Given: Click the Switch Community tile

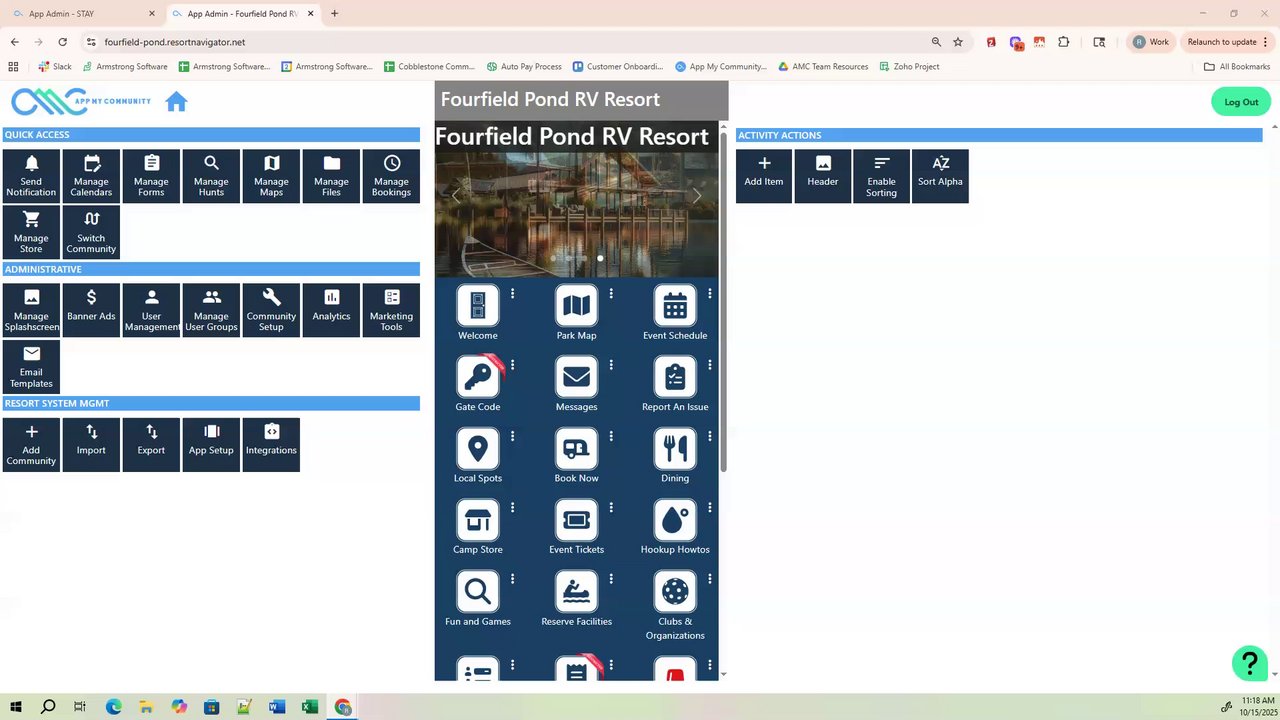Looking at the screenshot, I should click(91, 232).
